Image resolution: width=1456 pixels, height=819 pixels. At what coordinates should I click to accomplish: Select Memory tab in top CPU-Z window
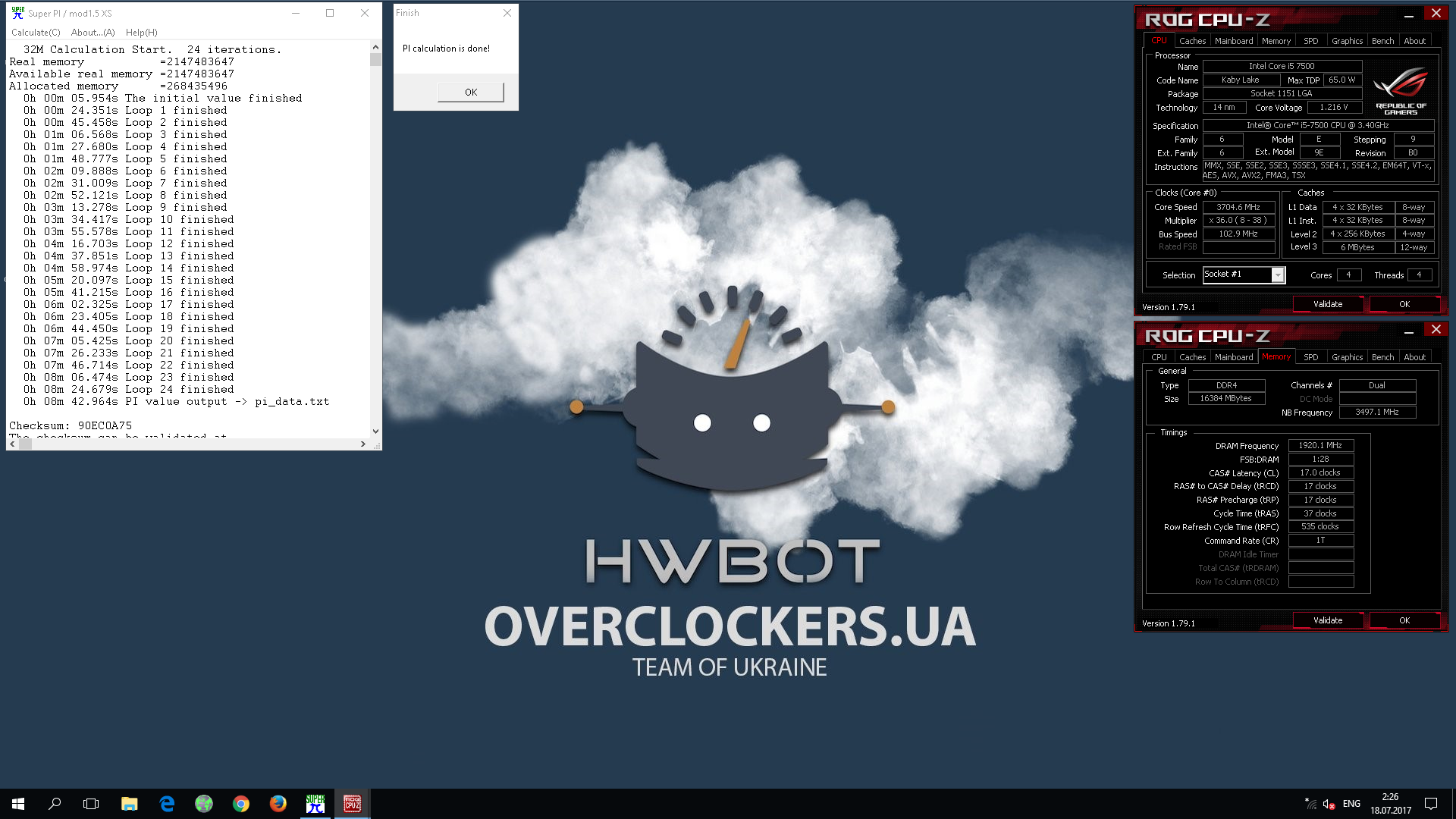pyautogui.click(x=1276, y=41)
